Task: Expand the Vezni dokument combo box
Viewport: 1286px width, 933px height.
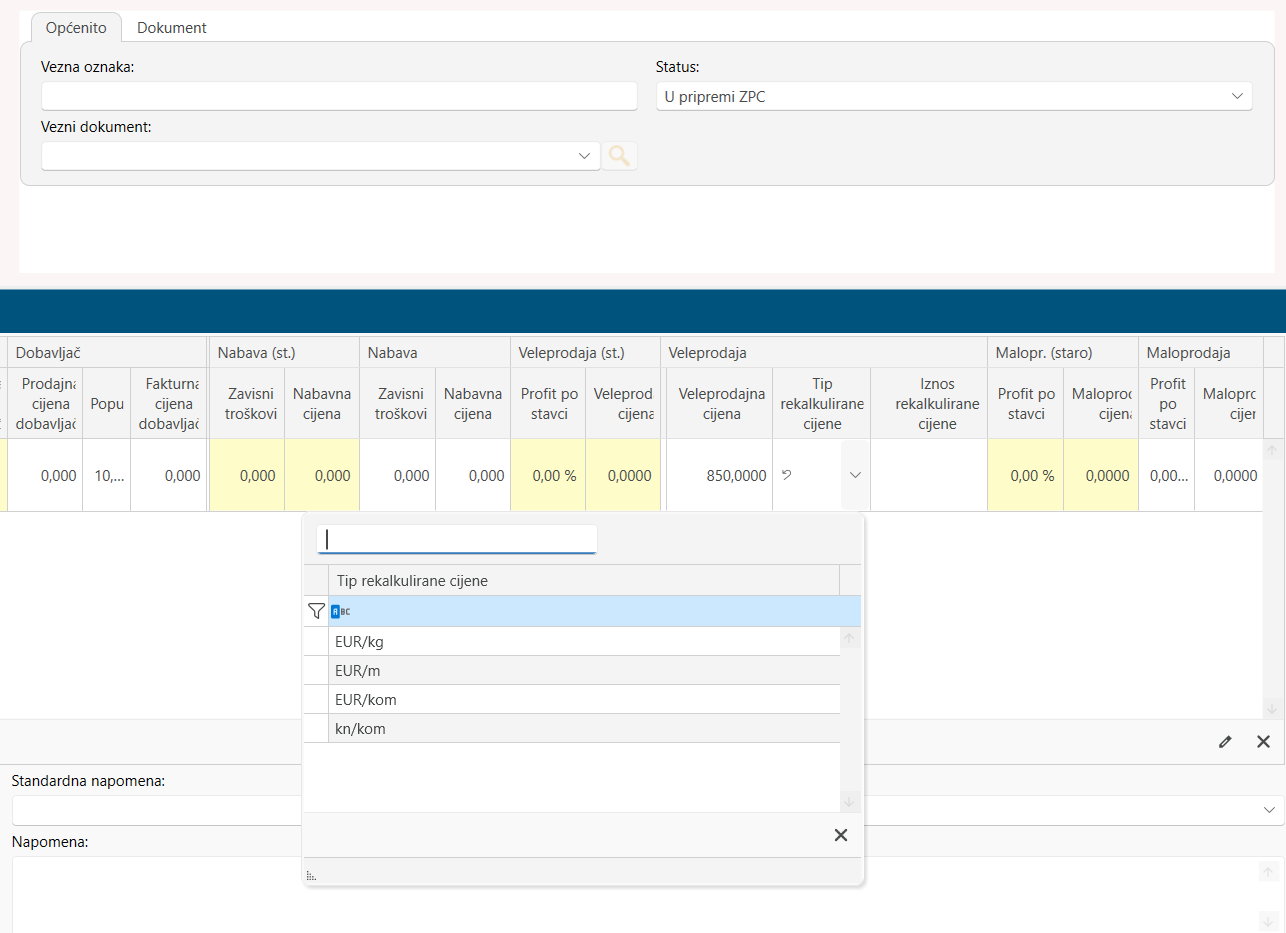Action: point(585,156)
